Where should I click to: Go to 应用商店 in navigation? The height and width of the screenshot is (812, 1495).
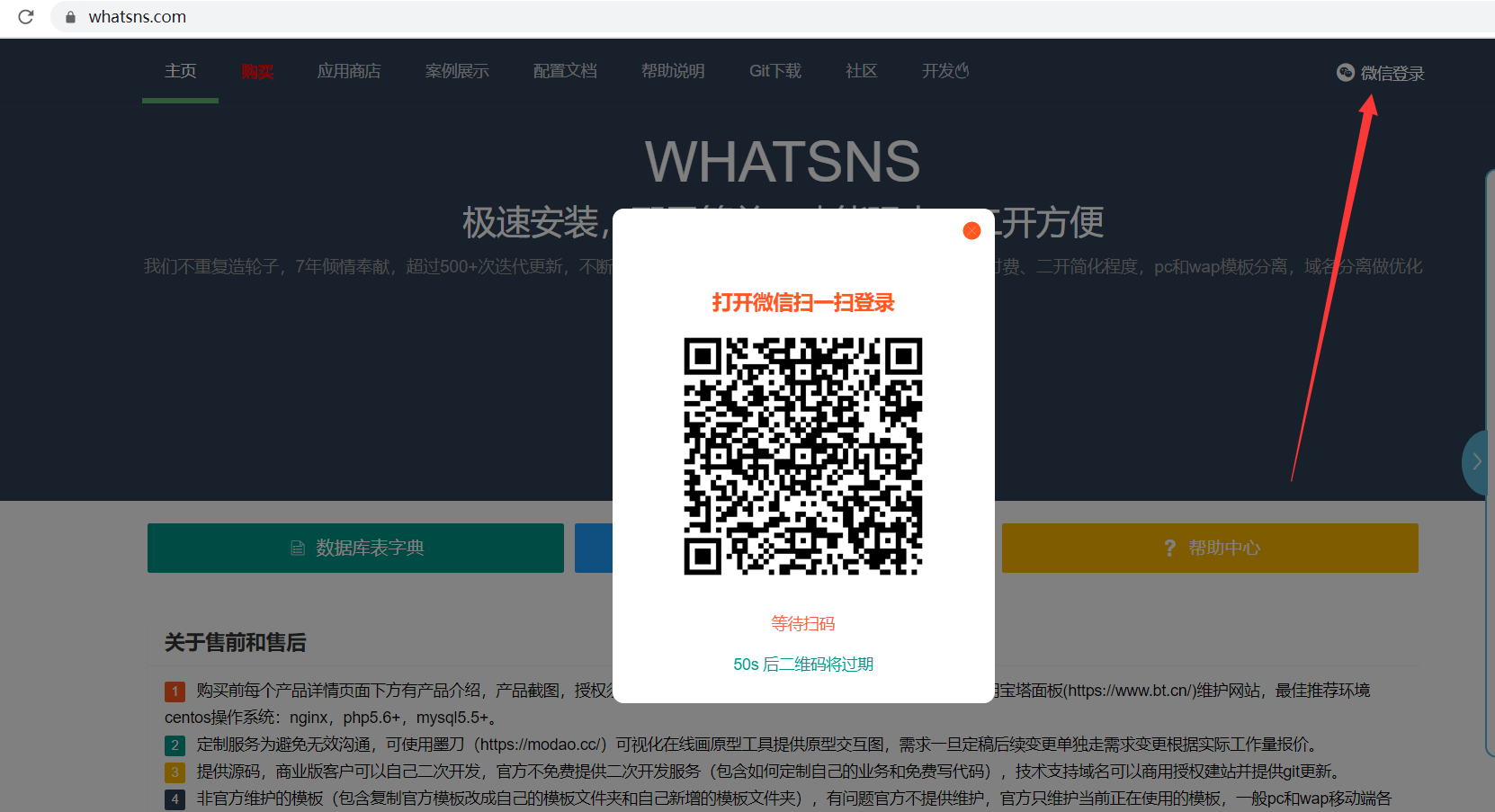(x=349, y=71)
